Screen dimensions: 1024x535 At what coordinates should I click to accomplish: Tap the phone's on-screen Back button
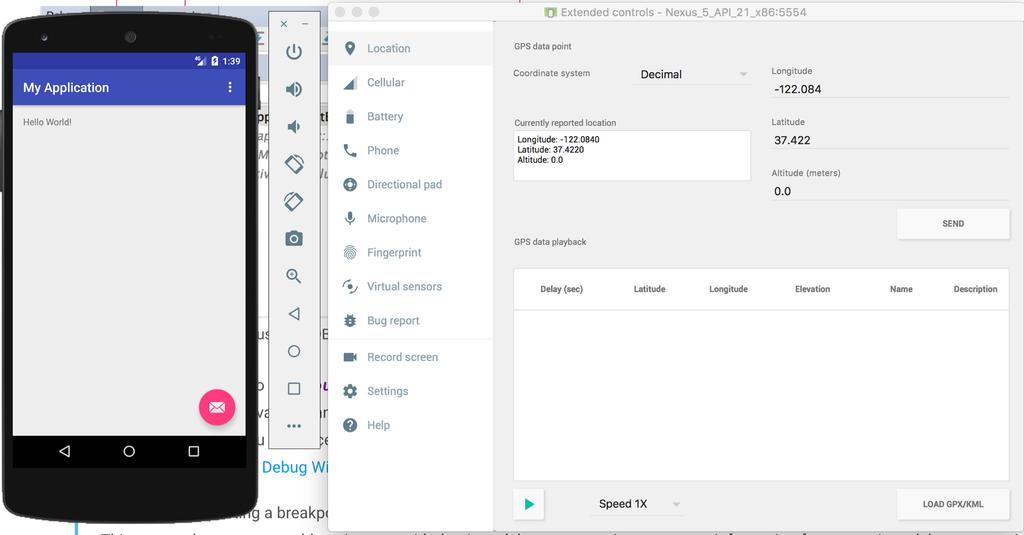[64, 451]
